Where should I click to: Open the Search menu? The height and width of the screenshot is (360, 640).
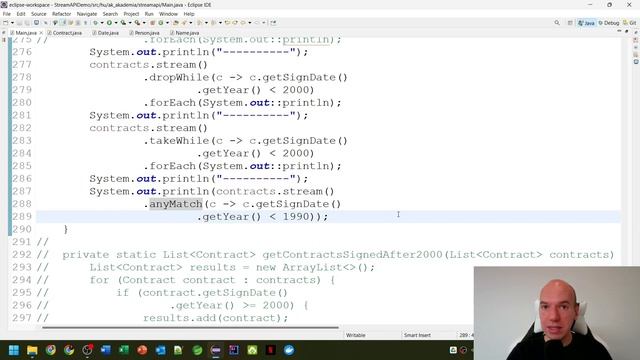click(110, 14)
